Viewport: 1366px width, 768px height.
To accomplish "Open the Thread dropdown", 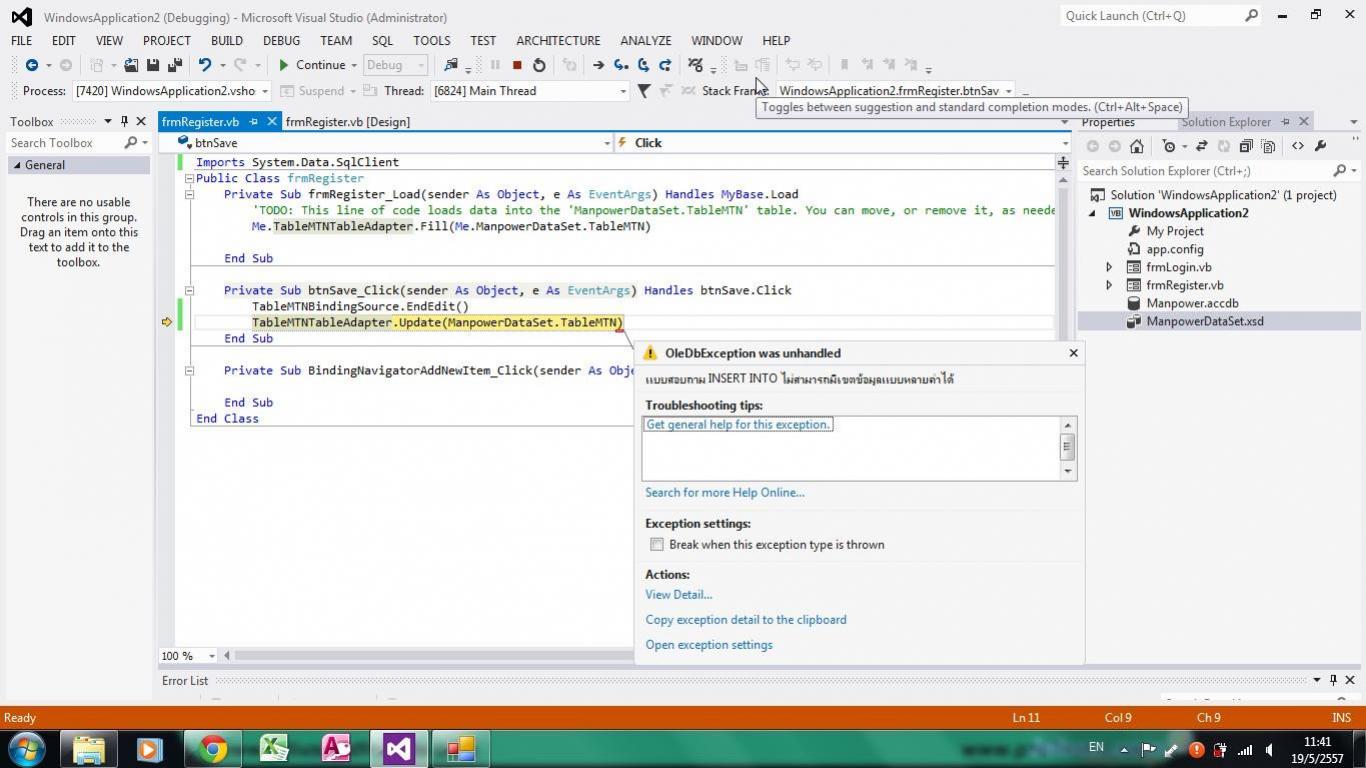I will [x=622, y=91].
